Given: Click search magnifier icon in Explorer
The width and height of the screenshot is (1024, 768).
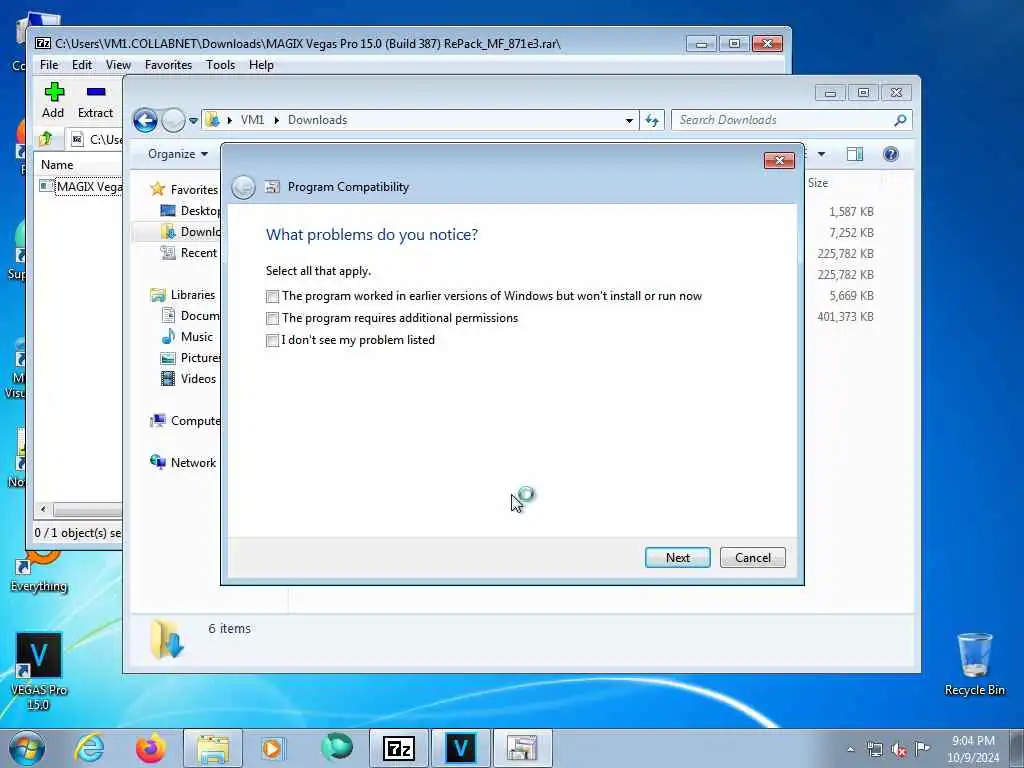Looking at the screenshot, I should coord(900,120).
